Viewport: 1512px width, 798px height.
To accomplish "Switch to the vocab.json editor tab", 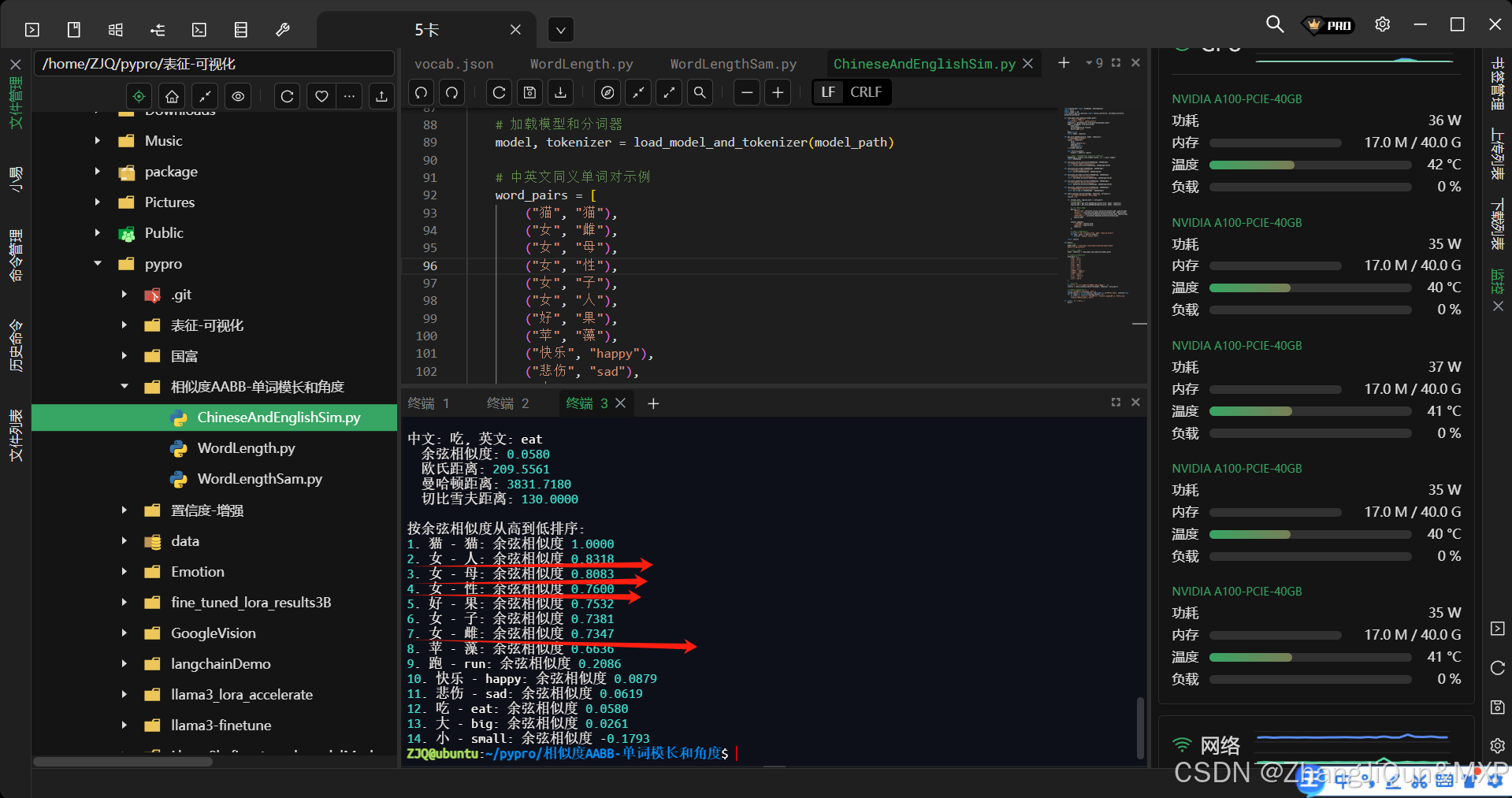I will pos(454,64).
